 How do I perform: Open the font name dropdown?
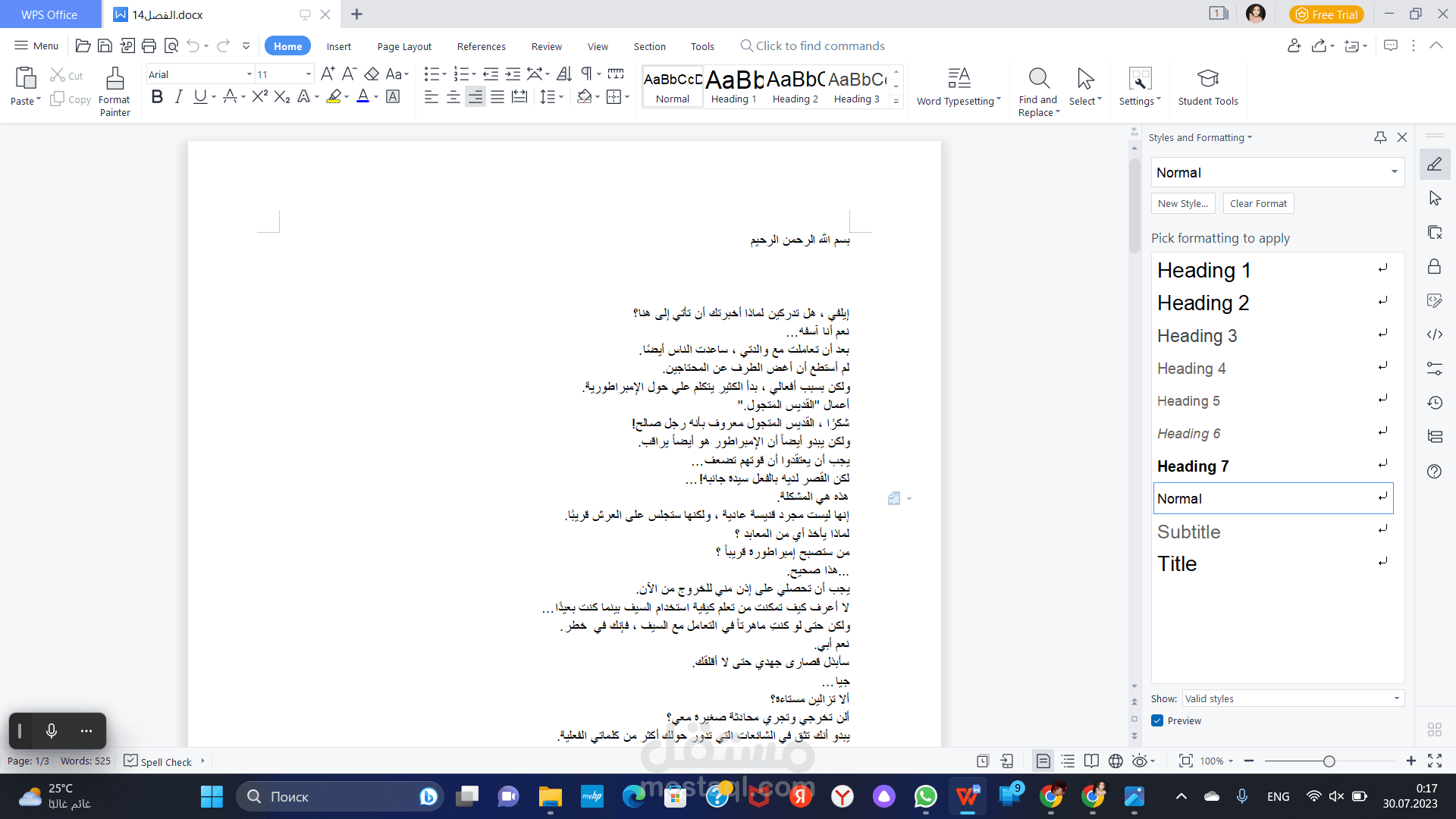249,74
